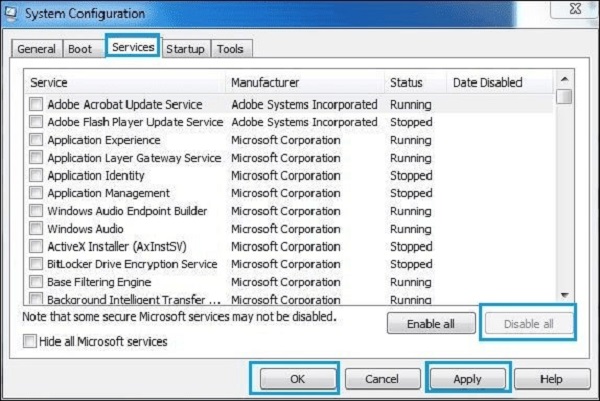Select the Tools tab
This screenshot has width=600, height=401.
(x=230, y=48)
